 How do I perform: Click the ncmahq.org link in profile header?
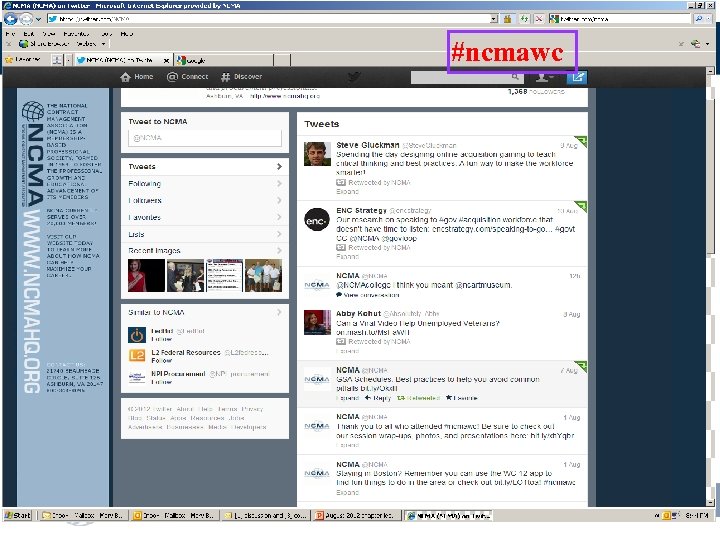[x=285, y=96]
